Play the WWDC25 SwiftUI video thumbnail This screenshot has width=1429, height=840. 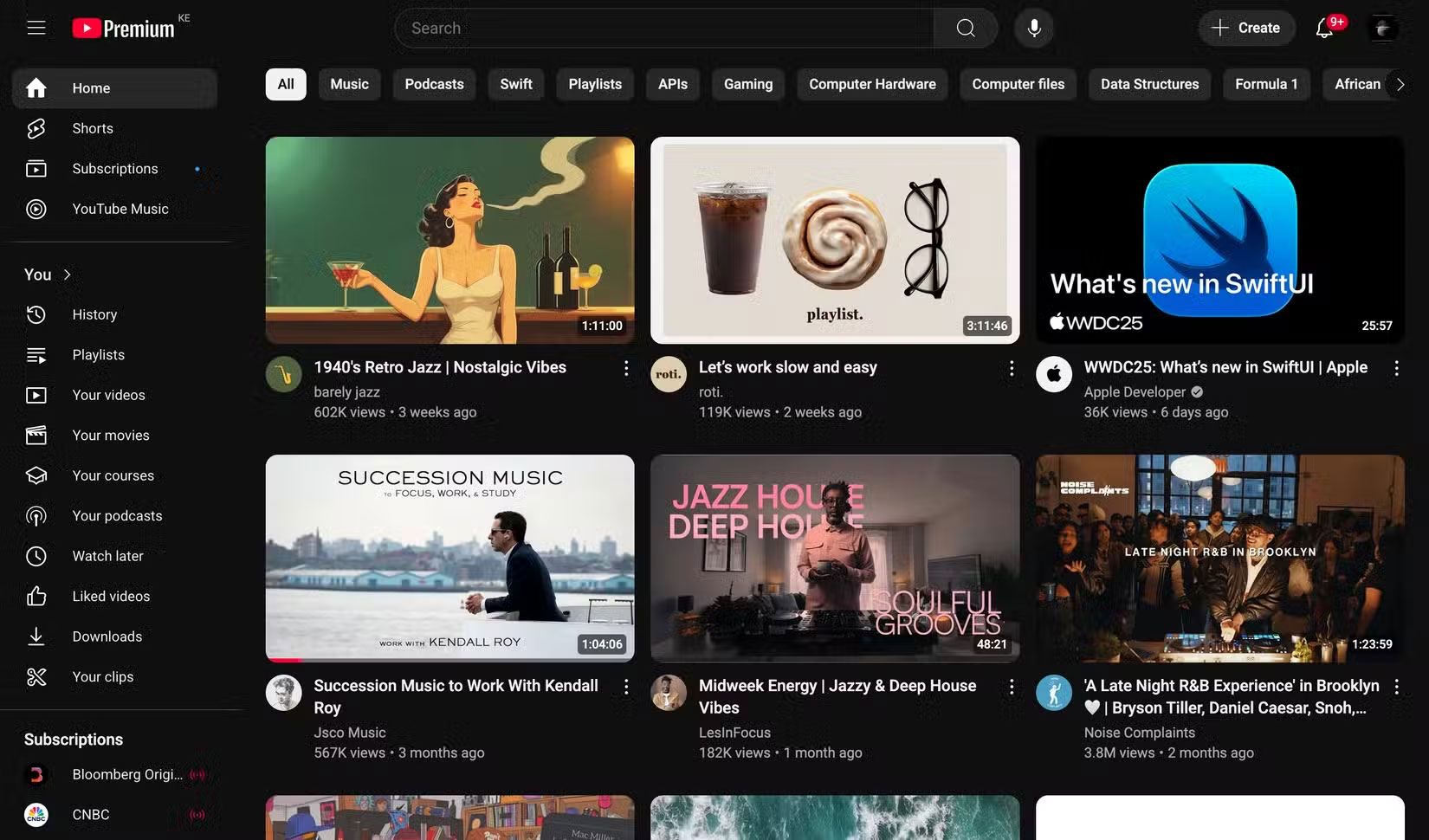click(x=1219, y=240)
